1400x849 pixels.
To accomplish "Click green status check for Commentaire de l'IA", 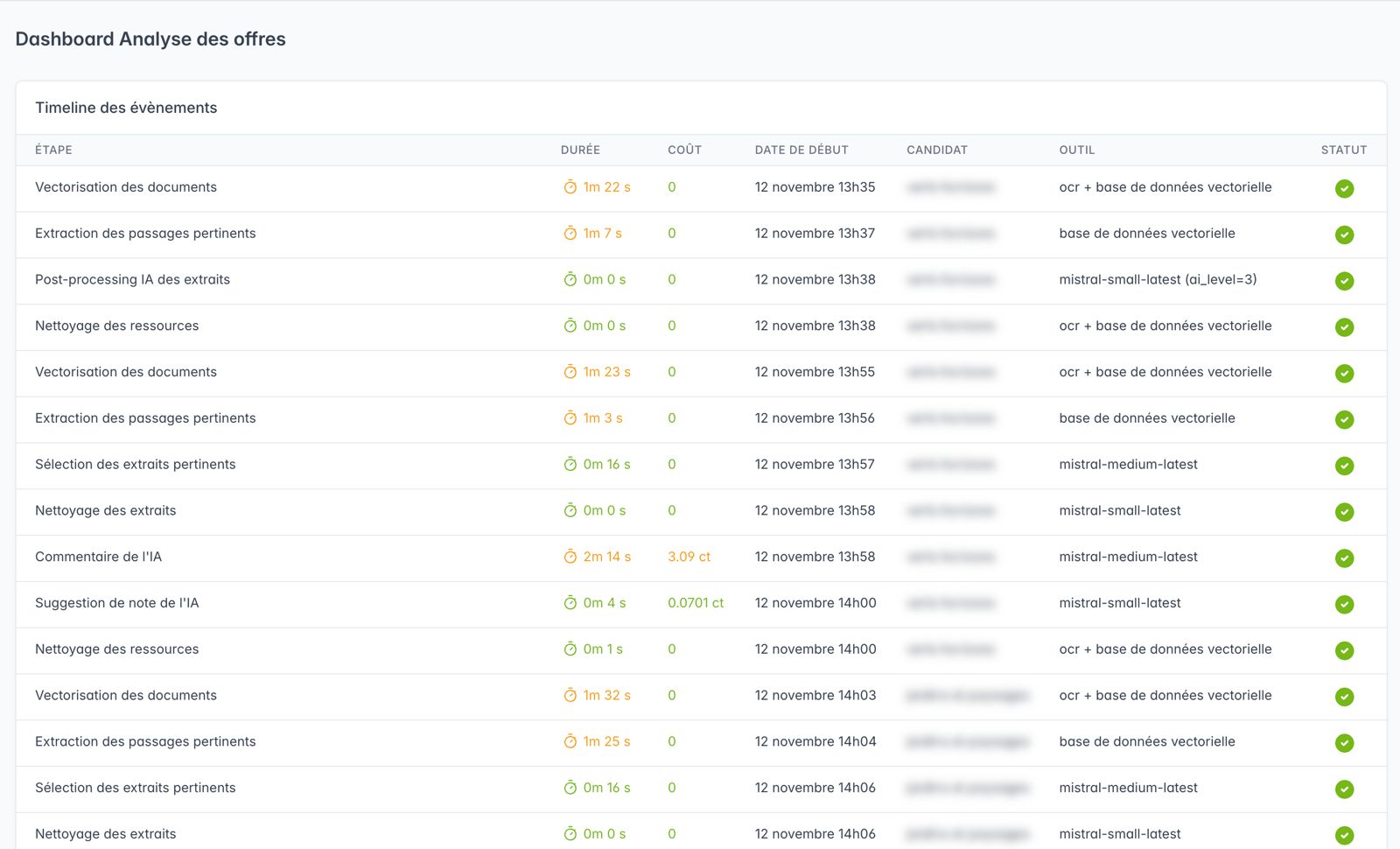I will (1344, 558).
